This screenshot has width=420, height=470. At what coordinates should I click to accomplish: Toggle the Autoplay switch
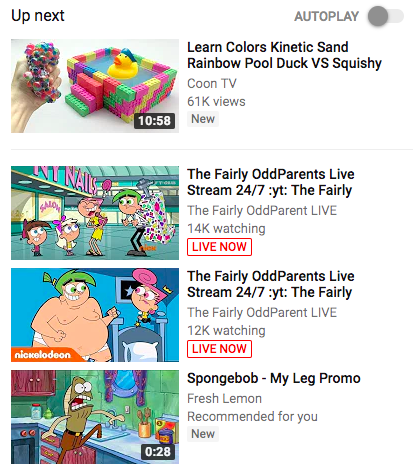tap(386, 16)
